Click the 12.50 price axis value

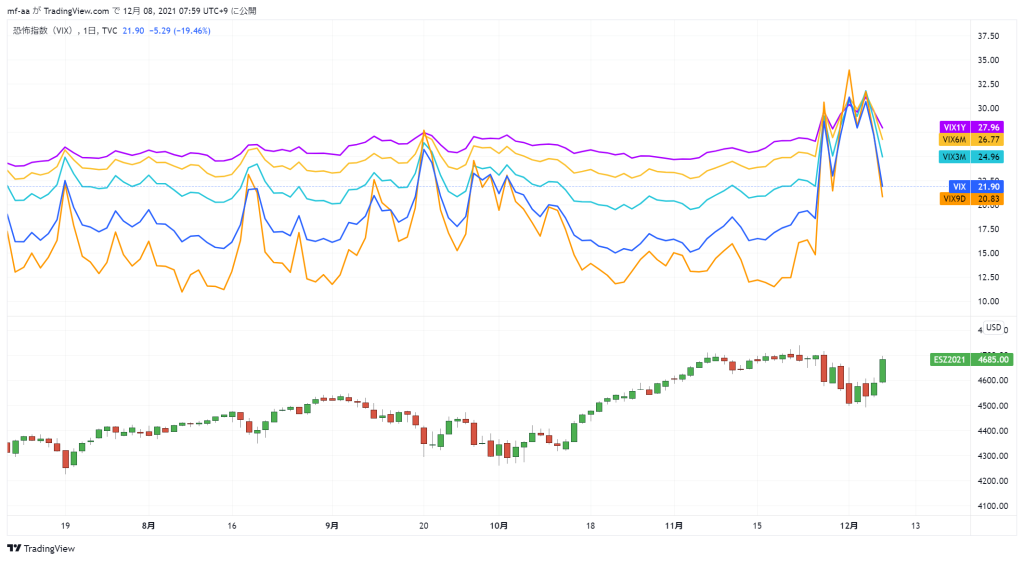988,278
